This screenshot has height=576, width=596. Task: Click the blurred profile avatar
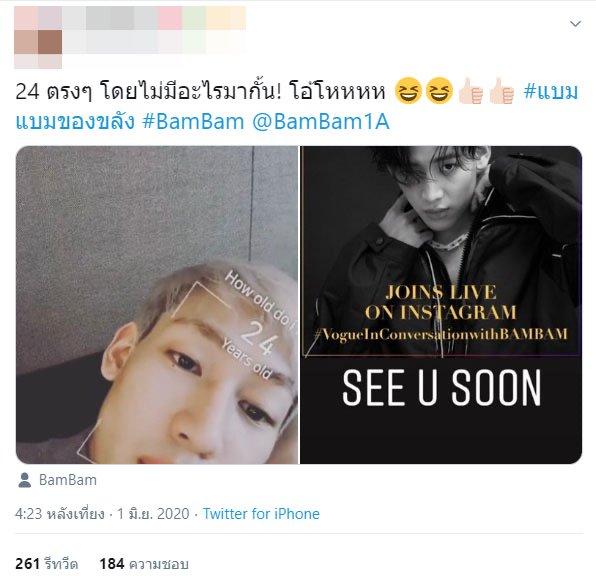(38, 37)
